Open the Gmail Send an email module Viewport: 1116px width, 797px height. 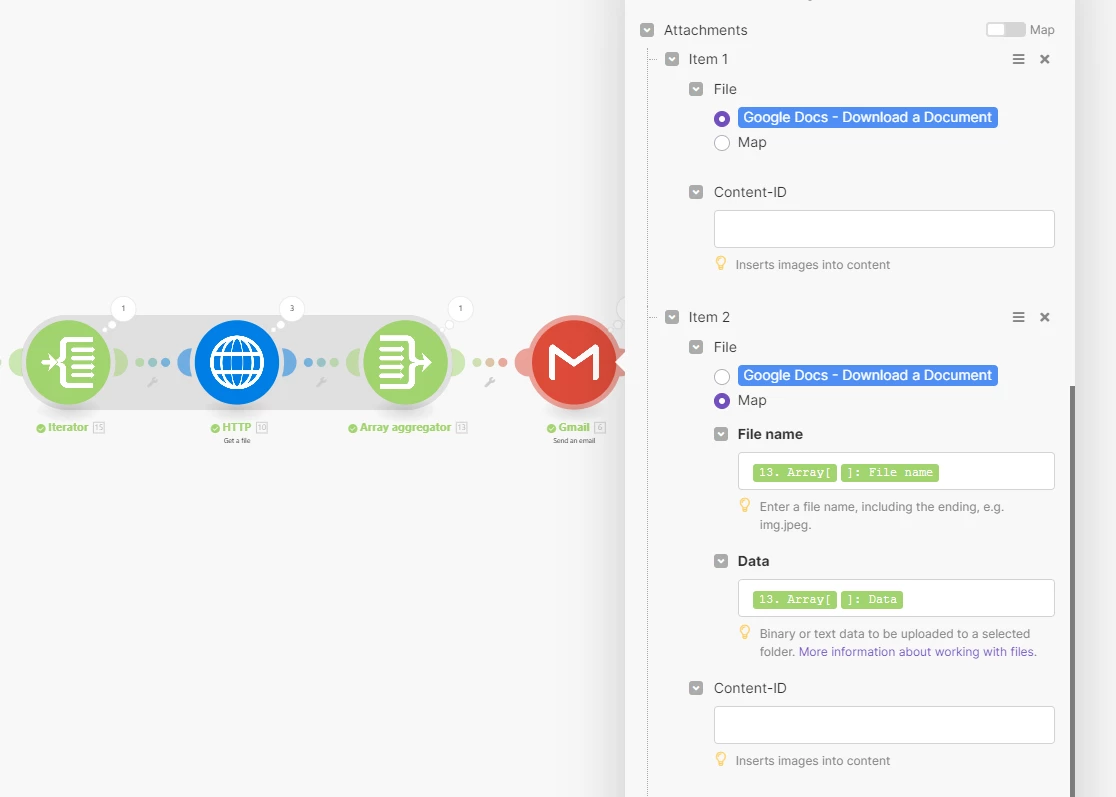point(574,362)
